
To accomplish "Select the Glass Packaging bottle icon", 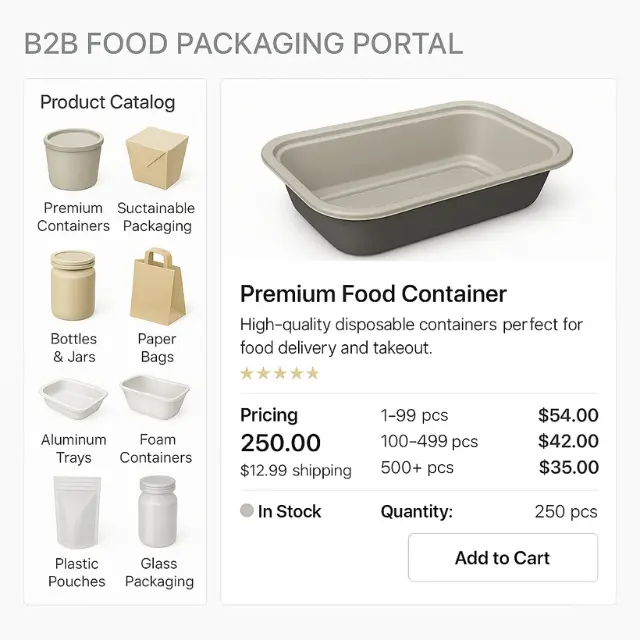I will (158, 512).
